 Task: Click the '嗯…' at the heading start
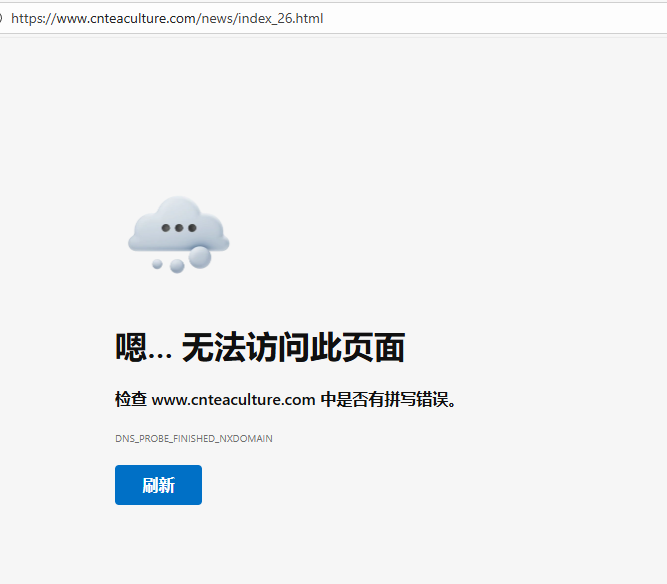point(143,348)
